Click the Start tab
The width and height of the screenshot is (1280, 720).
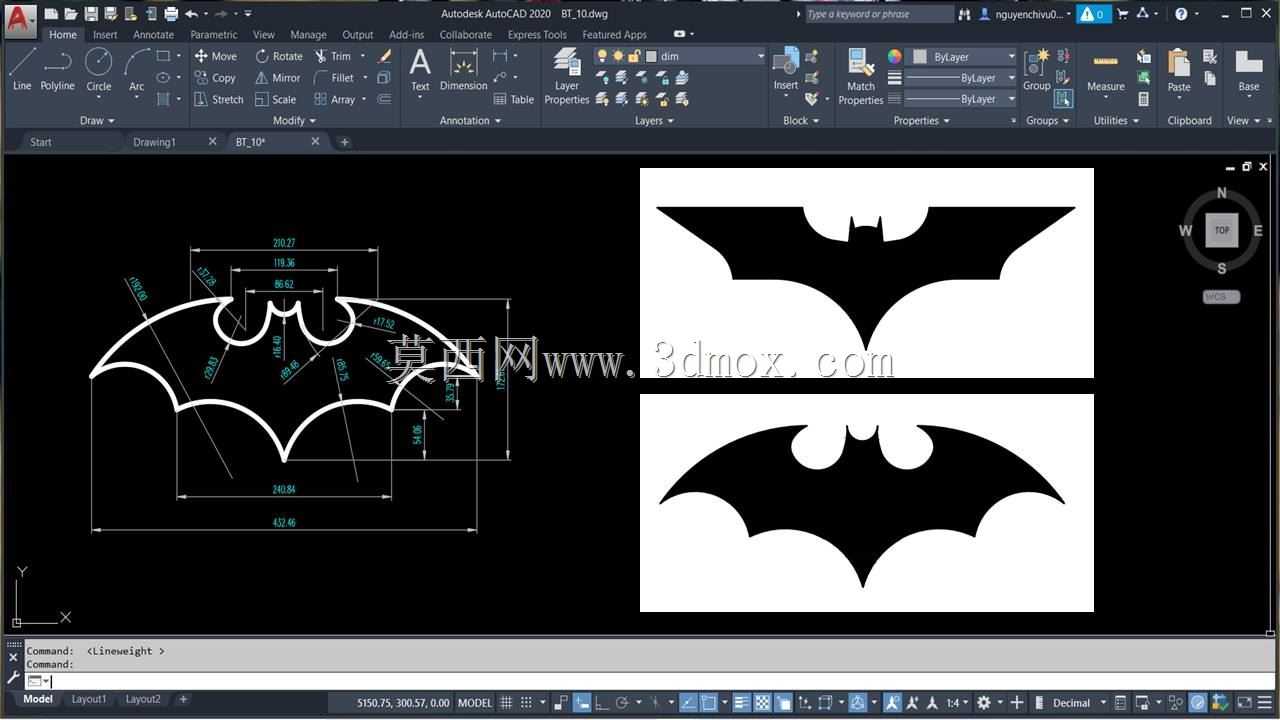pyautogui.click(x=41, y=142)
